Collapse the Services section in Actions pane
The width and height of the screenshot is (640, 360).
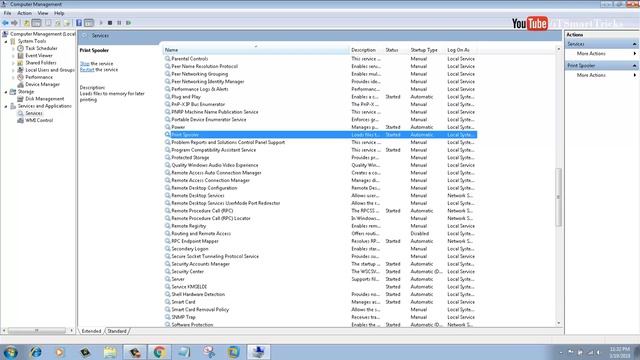[x=635, y=44]
